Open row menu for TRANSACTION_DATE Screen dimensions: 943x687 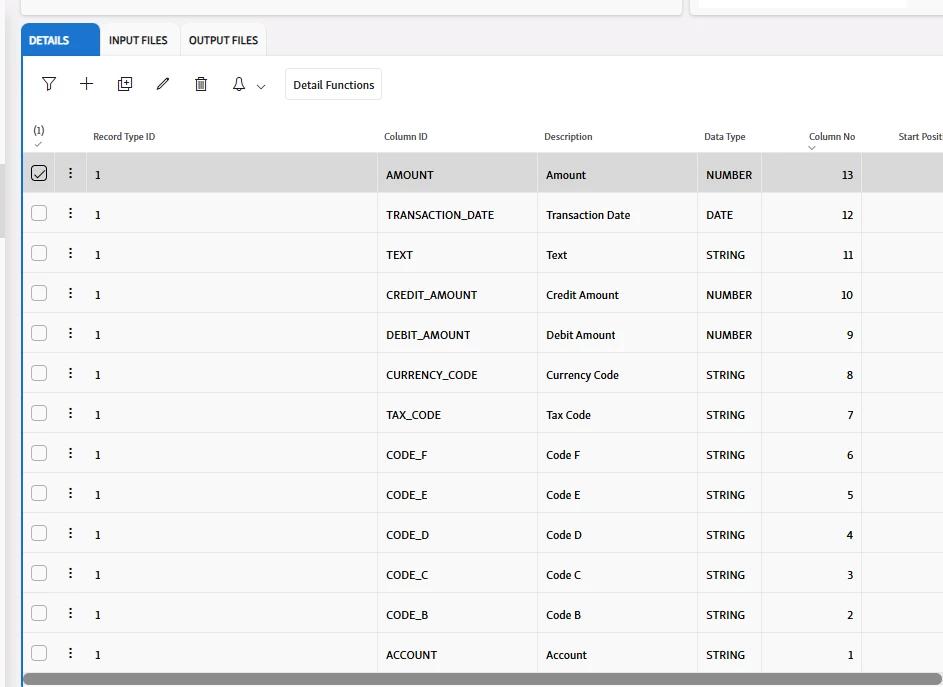tap(70, 213)
